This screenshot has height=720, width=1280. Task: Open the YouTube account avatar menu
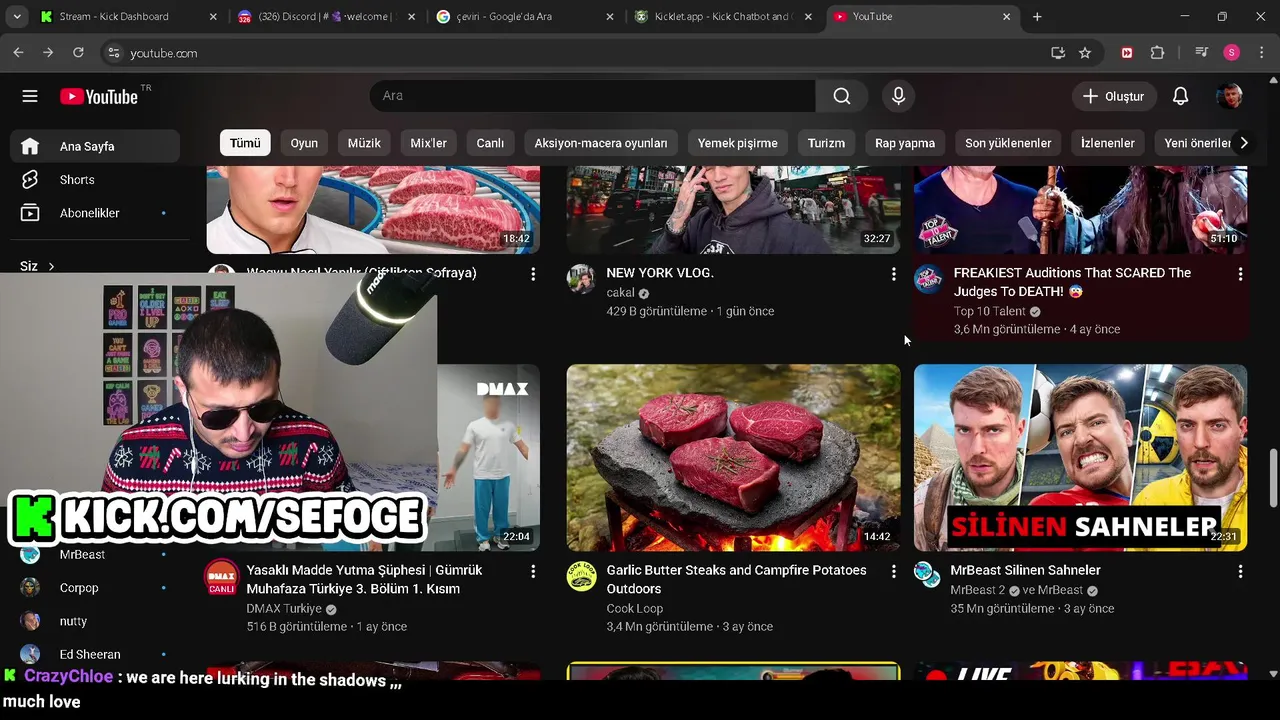pos(1229,96)
